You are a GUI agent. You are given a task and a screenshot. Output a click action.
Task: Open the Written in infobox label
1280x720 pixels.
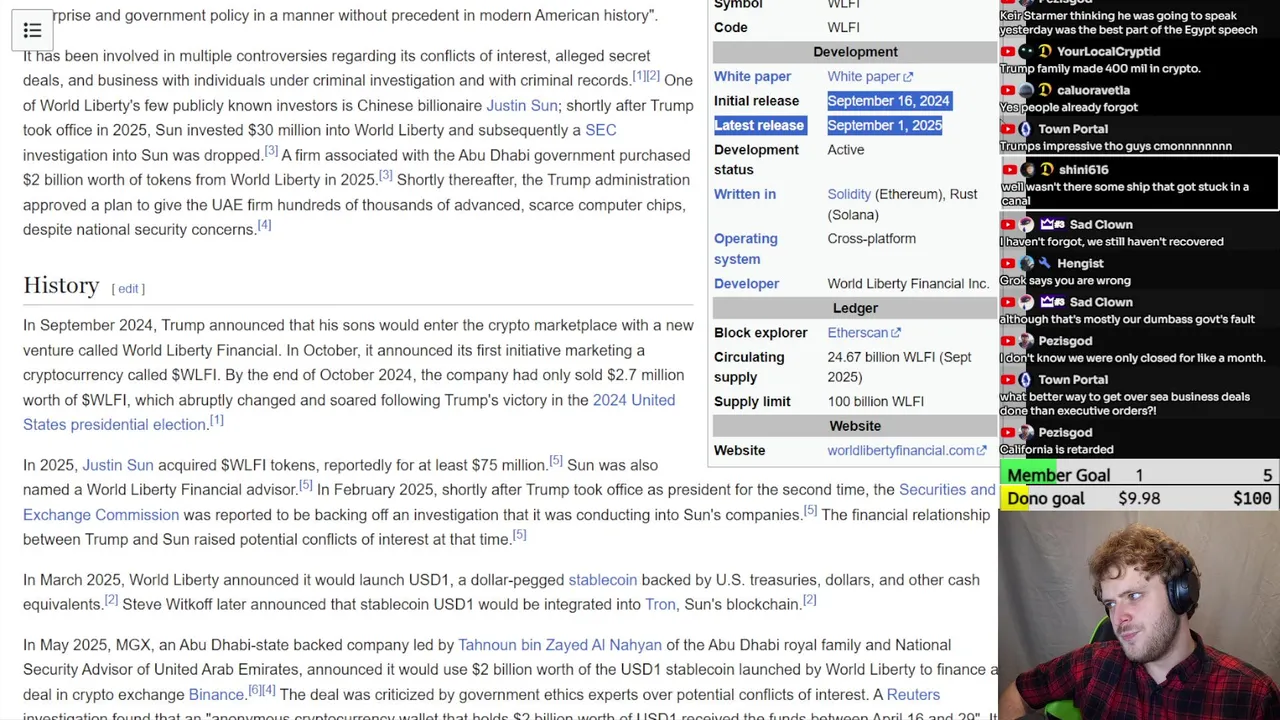point(745,195)
